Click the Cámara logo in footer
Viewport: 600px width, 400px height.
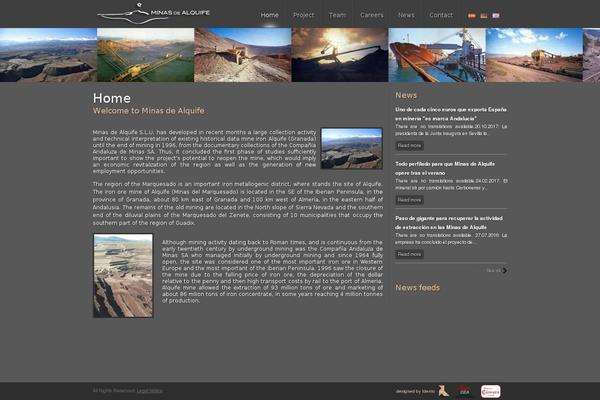pyautogui.click(x=491, y=391)
